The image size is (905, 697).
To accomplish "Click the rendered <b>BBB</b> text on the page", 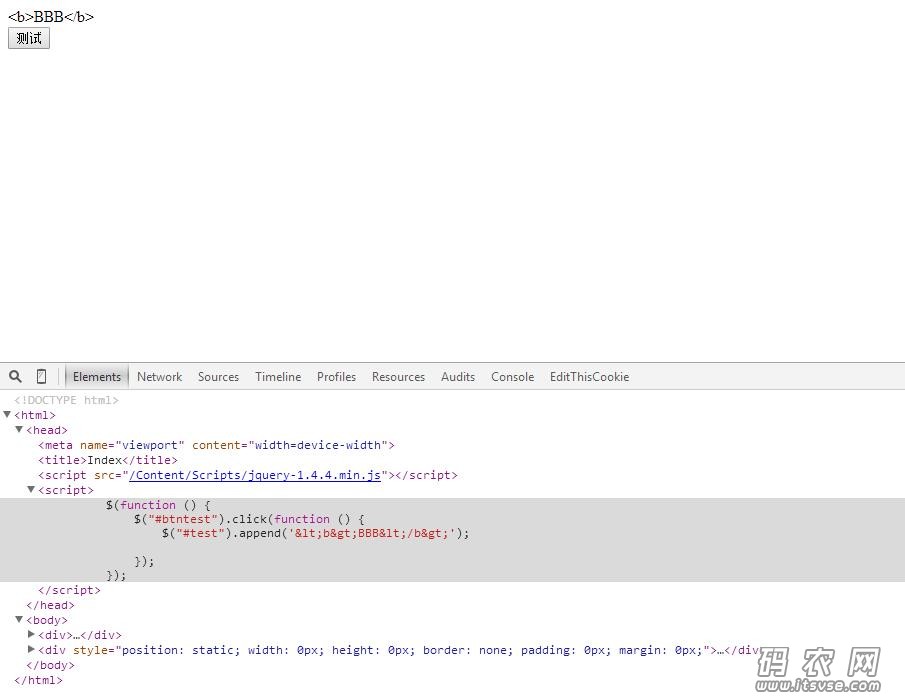I will tap(51, 17).
